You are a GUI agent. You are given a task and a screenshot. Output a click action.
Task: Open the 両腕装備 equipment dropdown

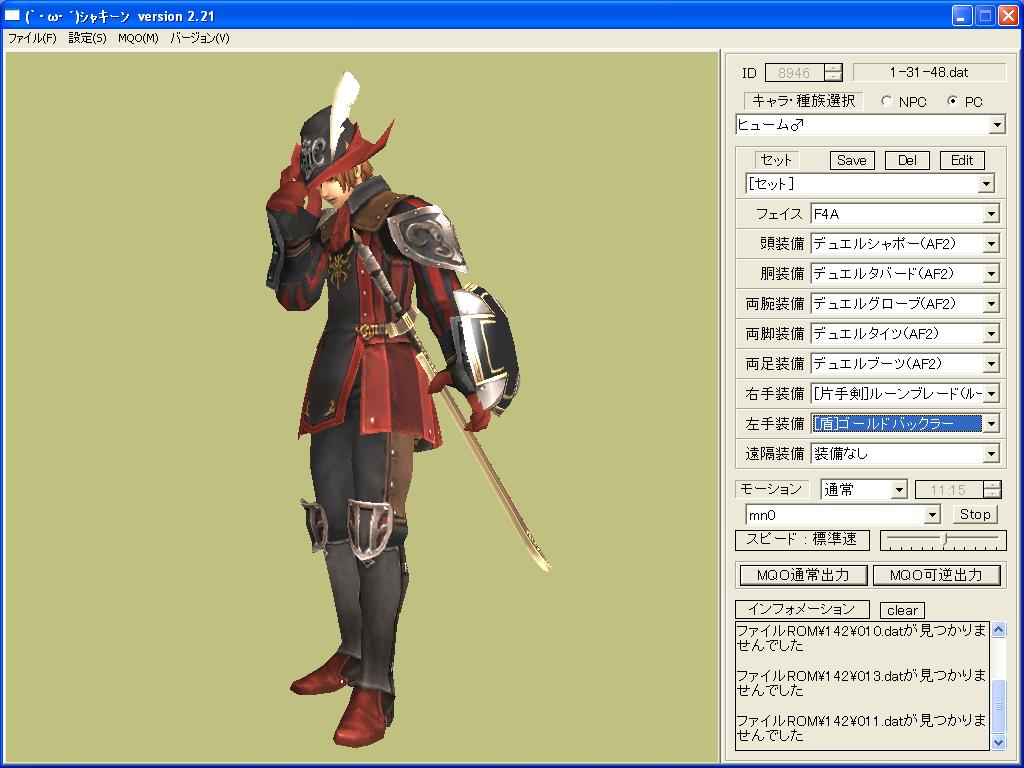point(991,304)
